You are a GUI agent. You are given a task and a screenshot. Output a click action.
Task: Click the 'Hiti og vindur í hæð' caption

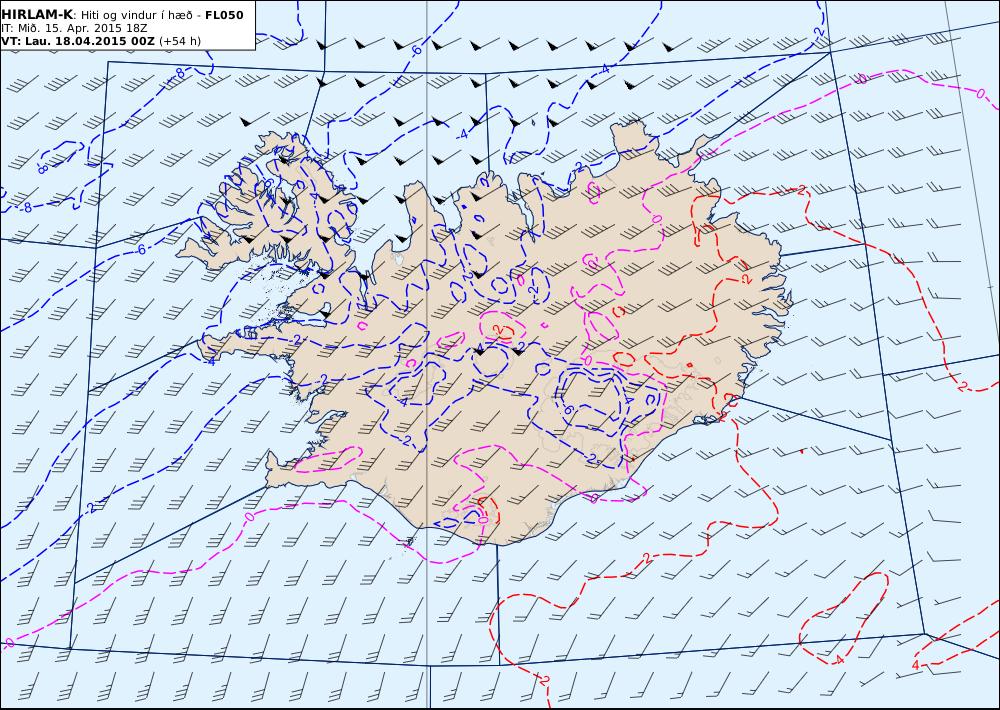[136, 15]
